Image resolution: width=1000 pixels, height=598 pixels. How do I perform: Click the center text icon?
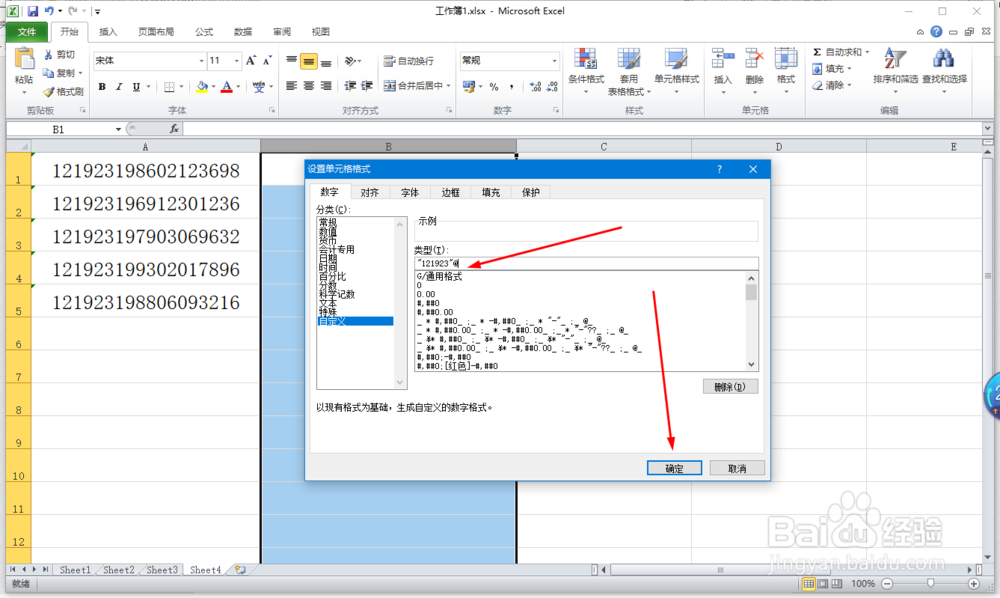pyautogui.click(x=309, y=86)
